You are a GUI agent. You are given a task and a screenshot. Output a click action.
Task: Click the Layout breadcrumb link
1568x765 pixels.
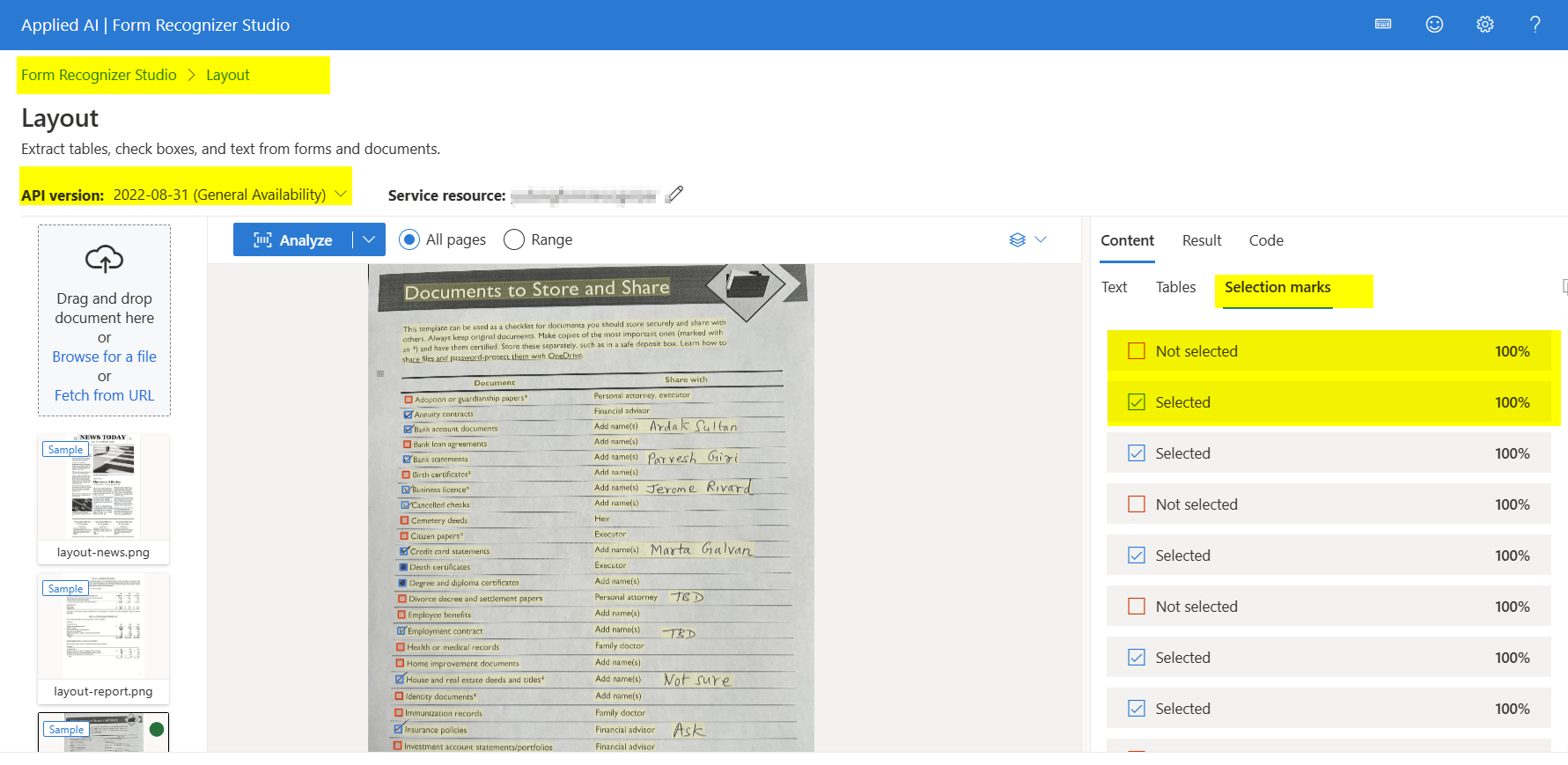pos(228,75)
